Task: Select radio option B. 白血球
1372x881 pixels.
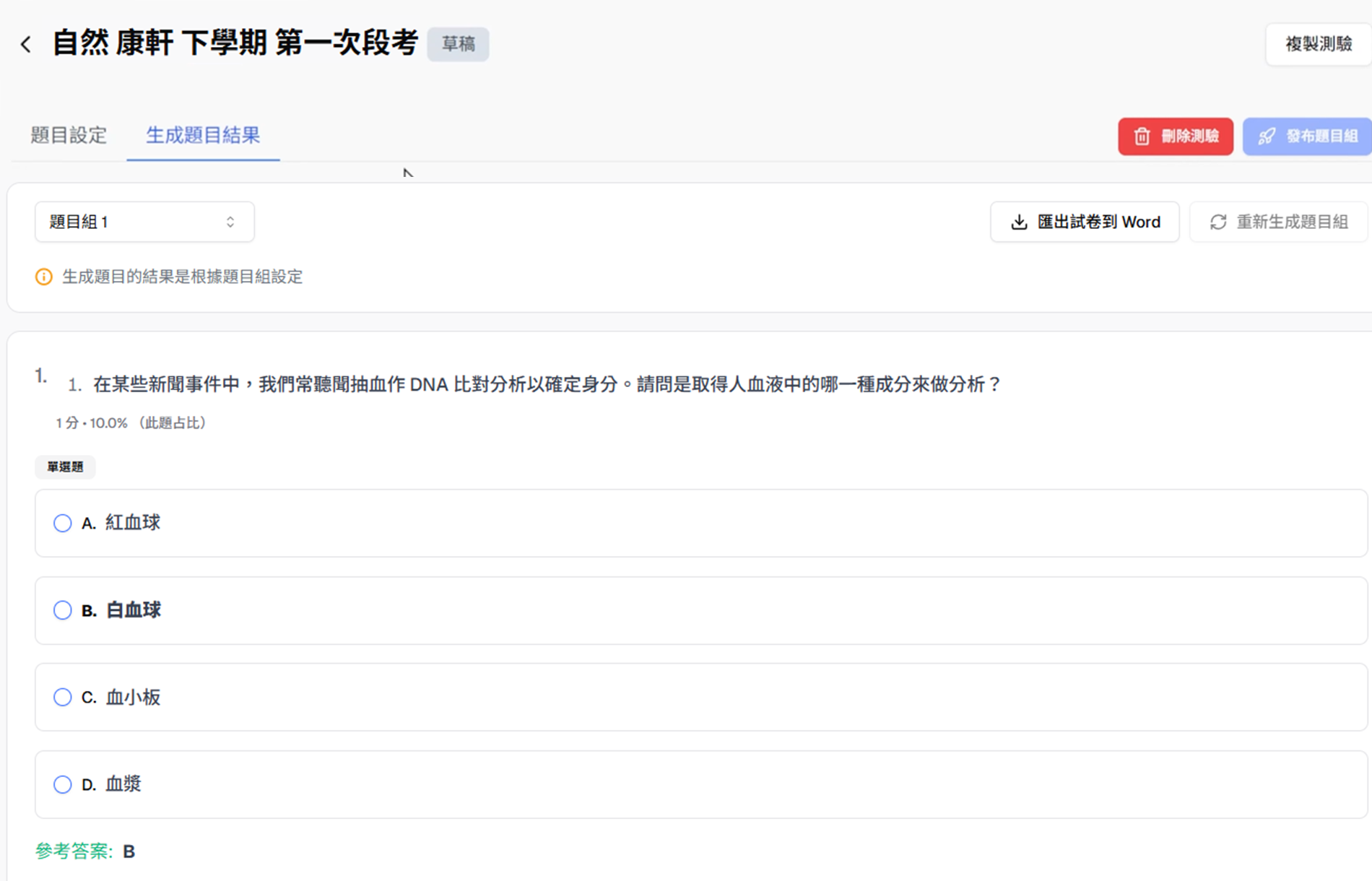Action: pos(63,610)
